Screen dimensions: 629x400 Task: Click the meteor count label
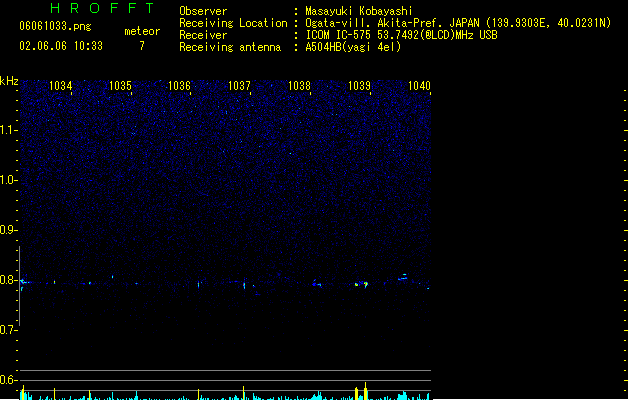pos(142,31)
